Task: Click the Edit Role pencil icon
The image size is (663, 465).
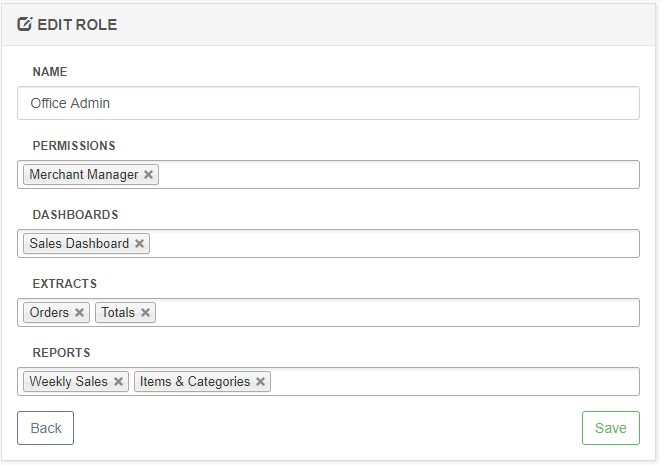Action: 25,24
